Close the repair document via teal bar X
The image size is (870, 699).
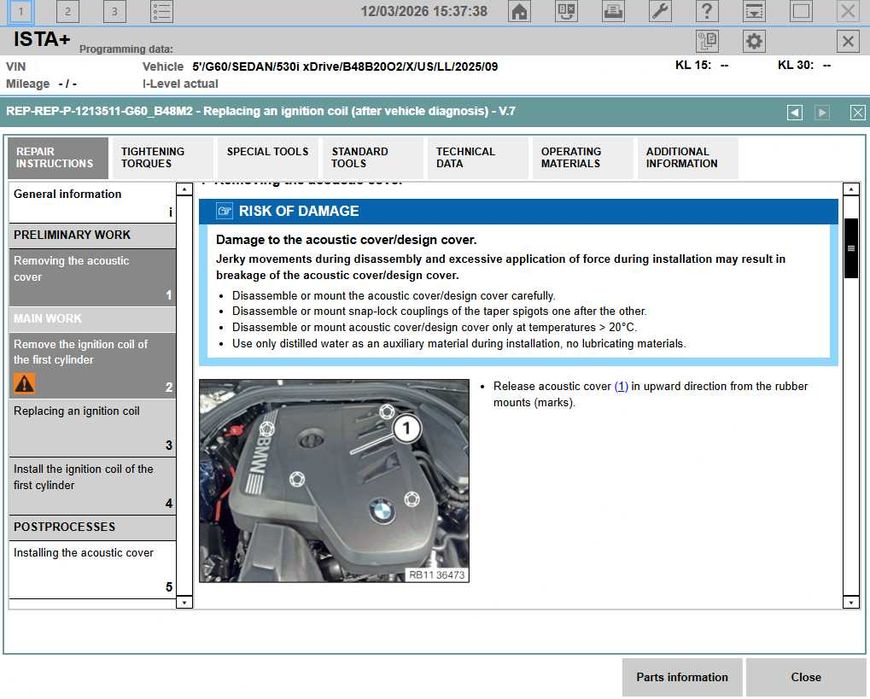point(857,113)
